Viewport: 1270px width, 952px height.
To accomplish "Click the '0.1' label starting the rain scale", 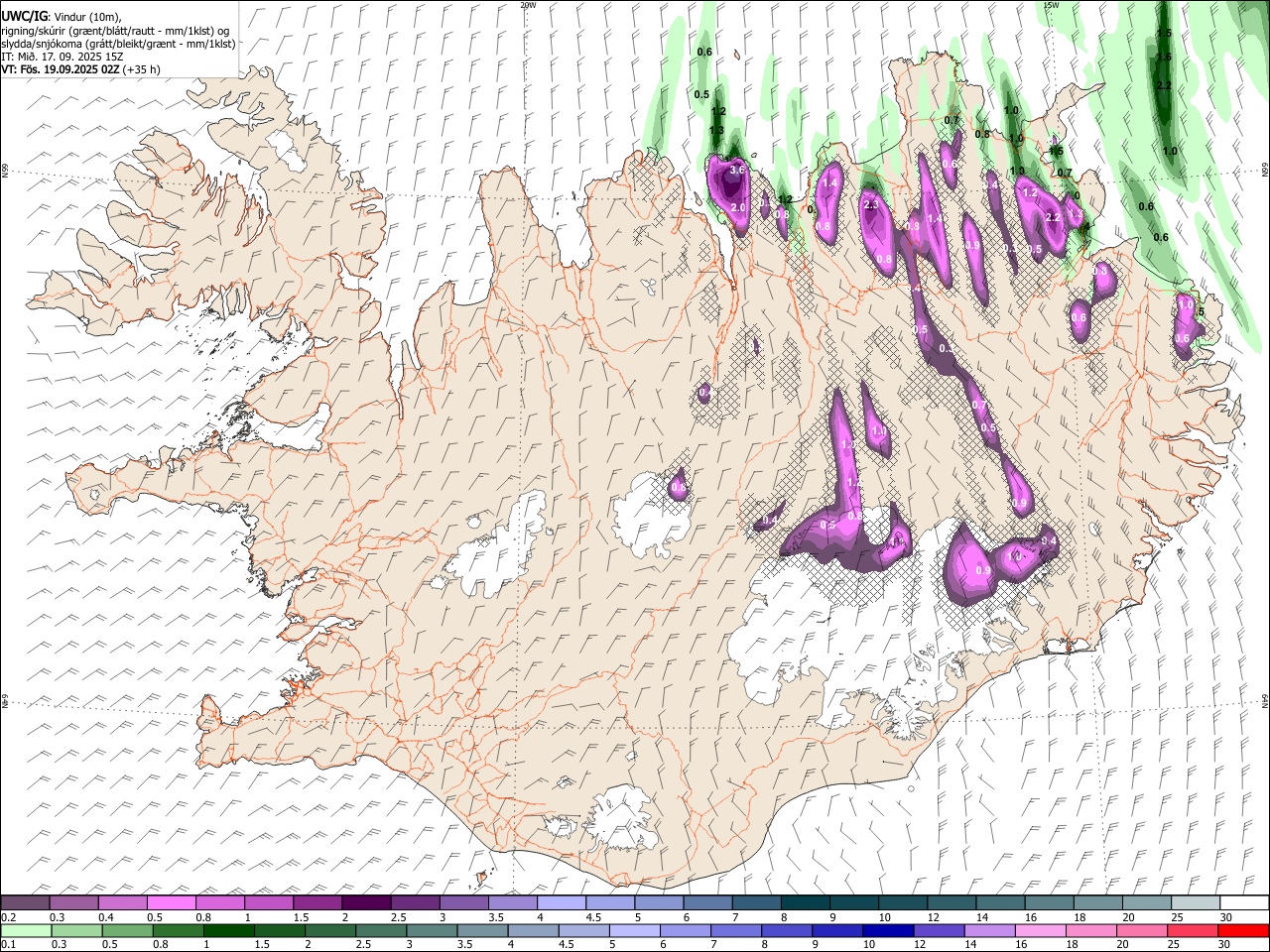I will pyautogui.click(x=8, y=945).
